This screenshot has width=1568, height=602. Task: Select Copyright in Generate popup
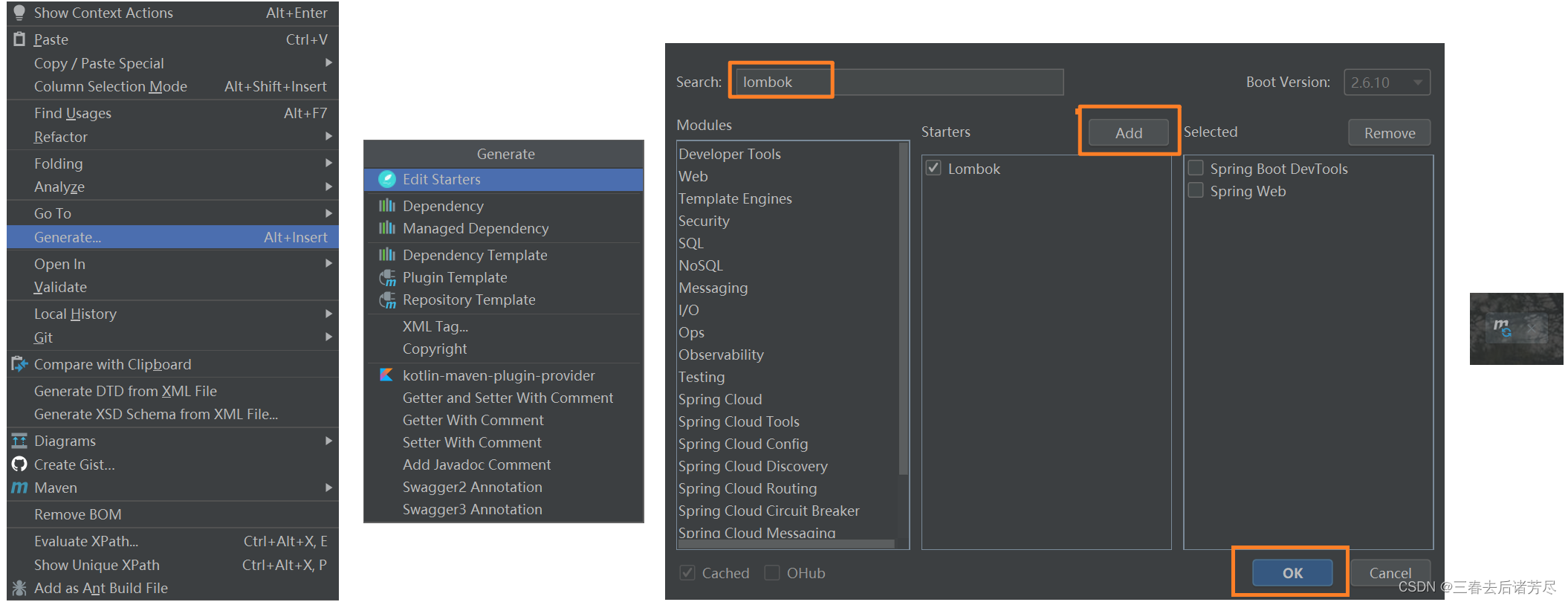tap(504, 349)
